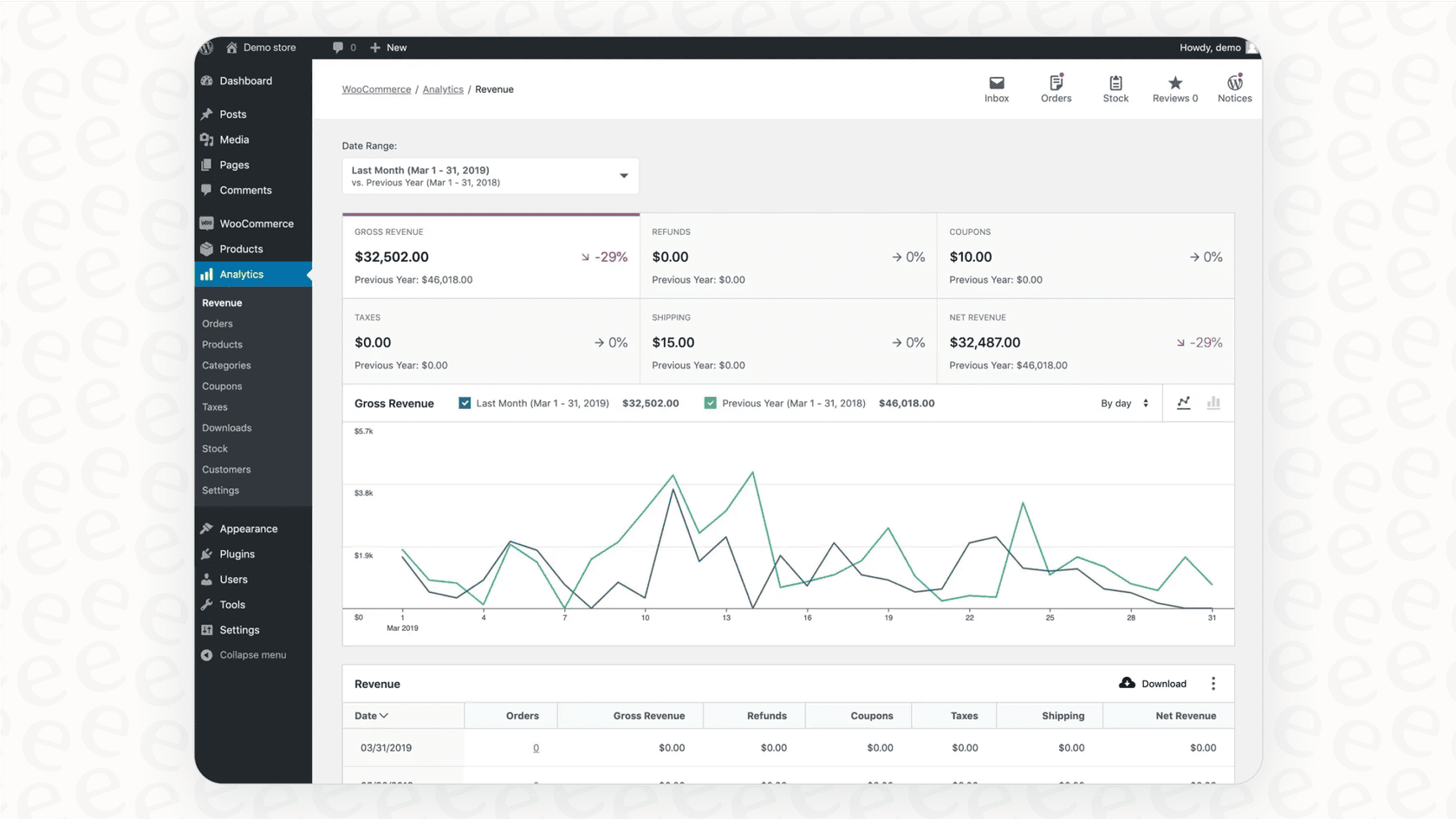Open the Stock activity panel
The image size is (1456, 819).
click(x=1115, y=87)
